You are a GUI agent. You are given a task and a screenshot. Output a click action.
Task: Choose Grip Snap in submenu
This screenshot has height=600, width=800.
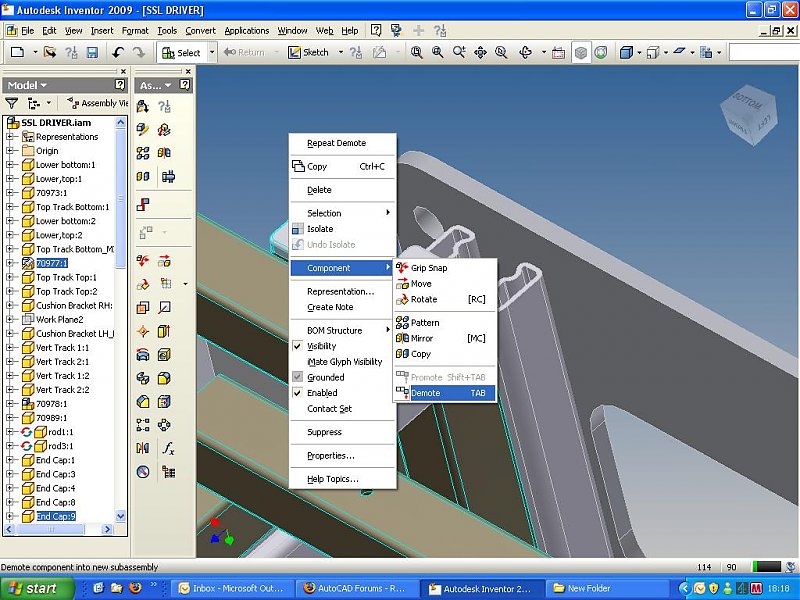point(444,268)
